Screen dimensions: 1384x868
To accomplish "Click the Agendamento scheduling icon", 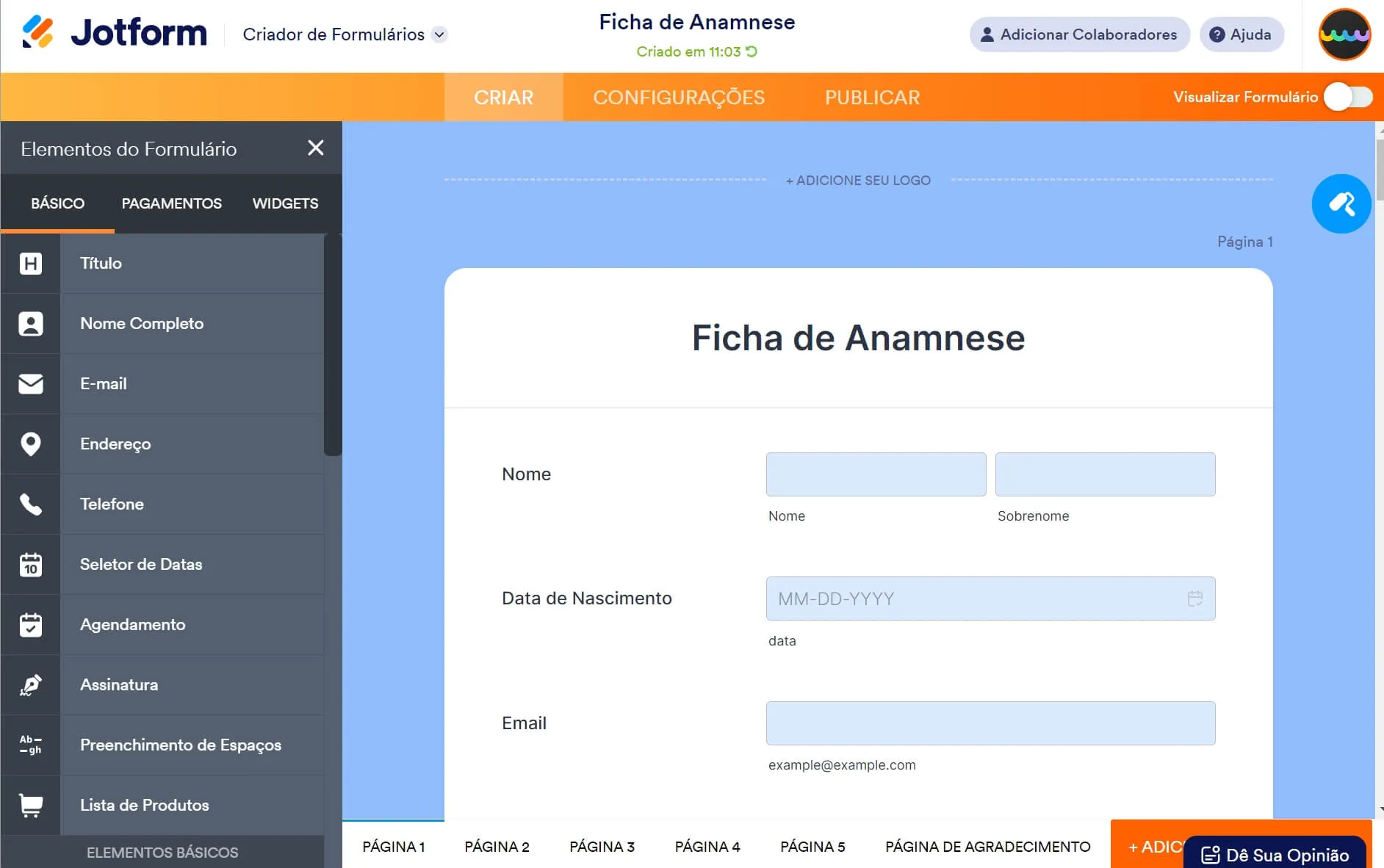I will point(30,624).
